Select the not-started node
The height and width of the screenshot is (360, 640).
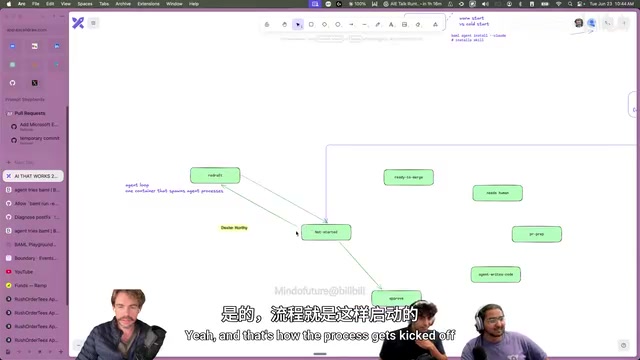326,232
